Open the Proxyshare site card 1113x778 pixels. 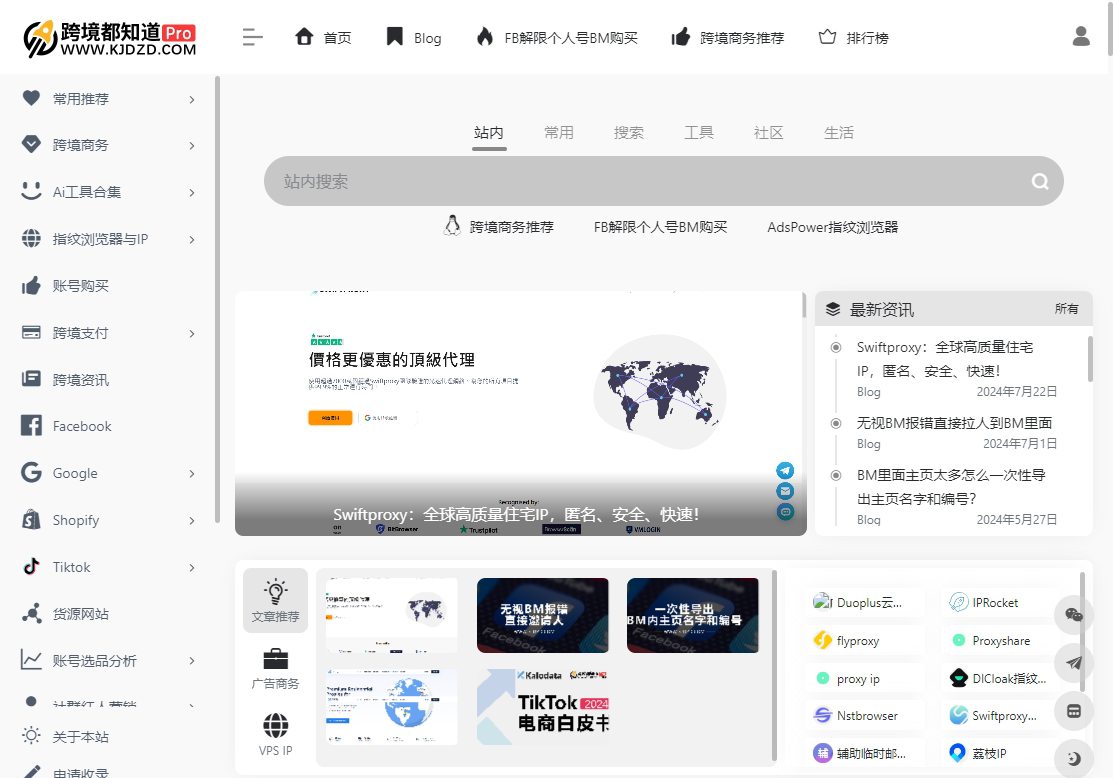(1001, 640)
